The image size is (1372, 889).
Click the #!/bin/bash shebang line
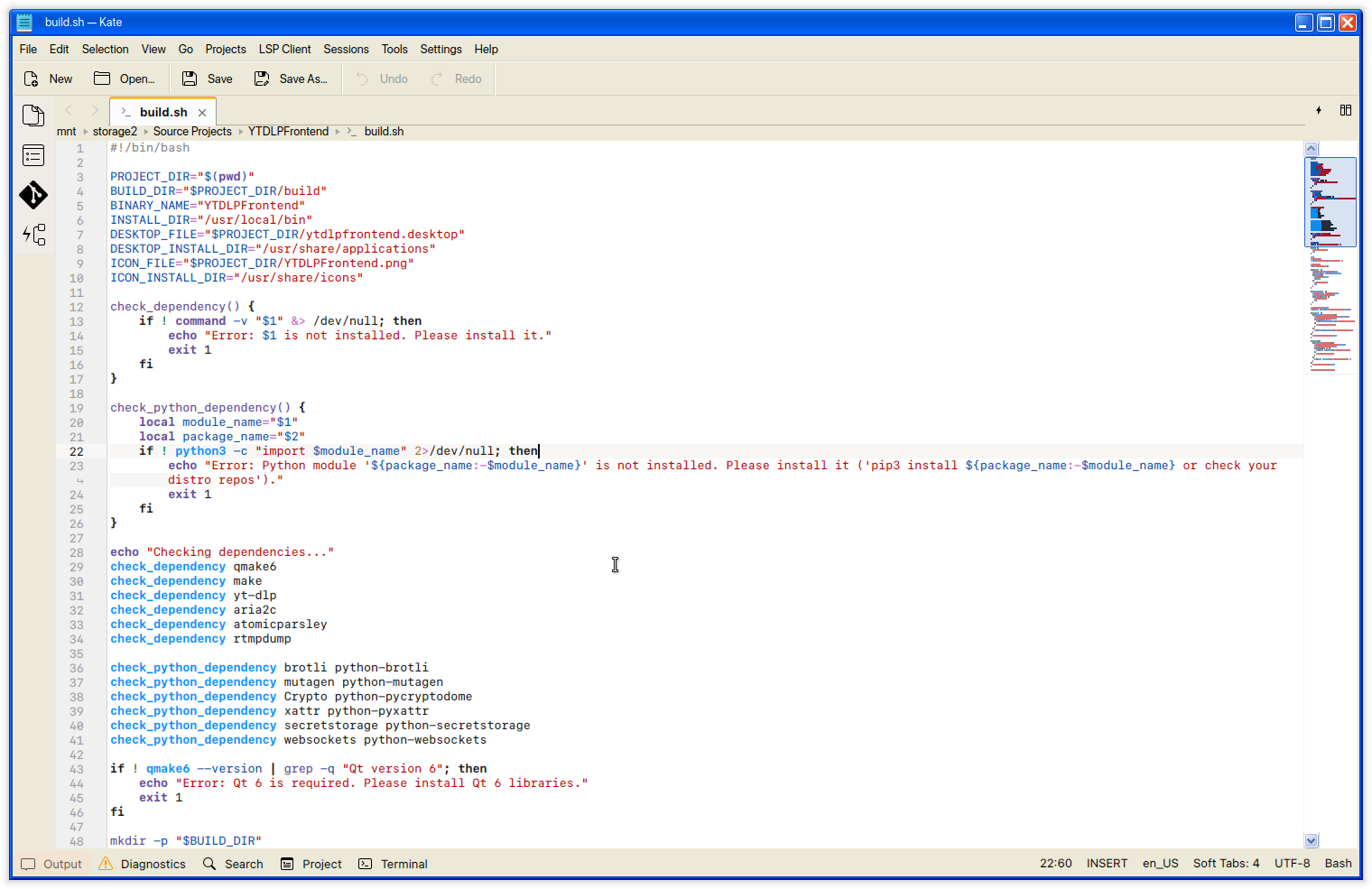(150, 148)
